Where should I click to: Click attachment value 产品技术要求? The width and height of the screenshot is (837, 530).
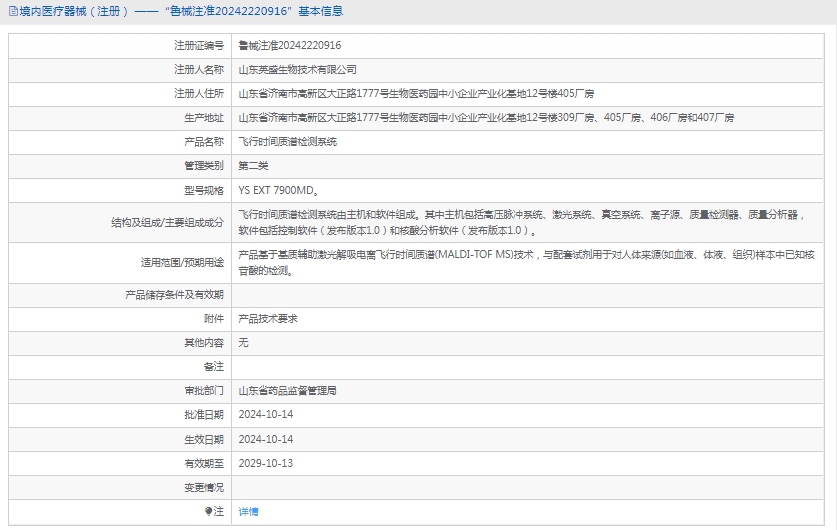(268, 318)
